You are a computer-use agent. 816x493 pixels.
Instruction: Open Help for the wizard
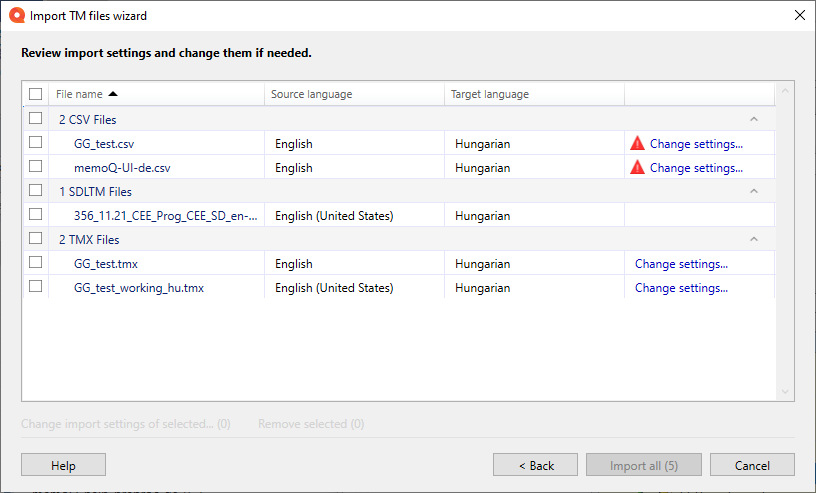click(63, 465)
